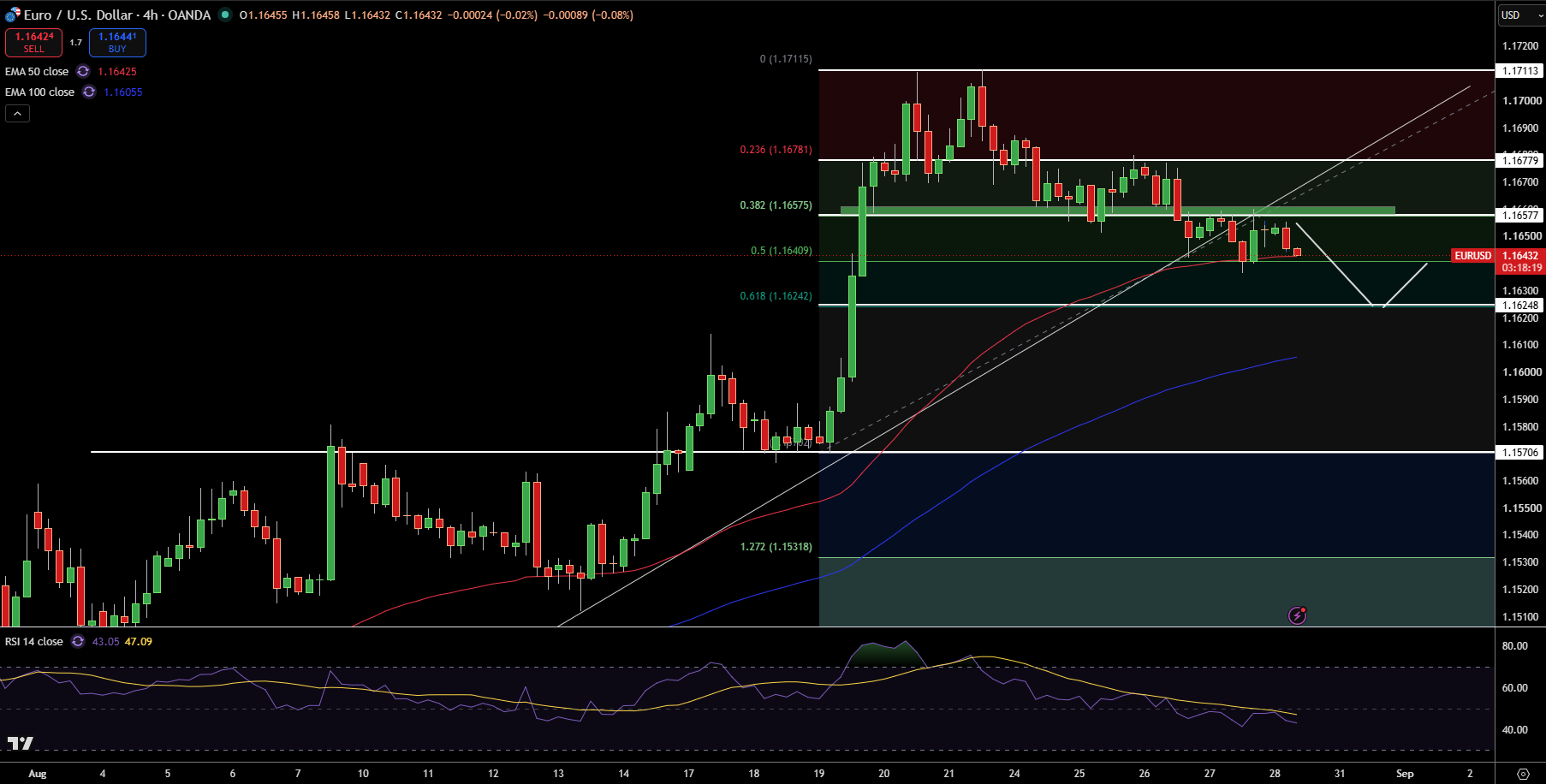Screen dimensions: 1546x784
Task: Click the Euro/USD symbol flag icon
Action: point(12,15)
